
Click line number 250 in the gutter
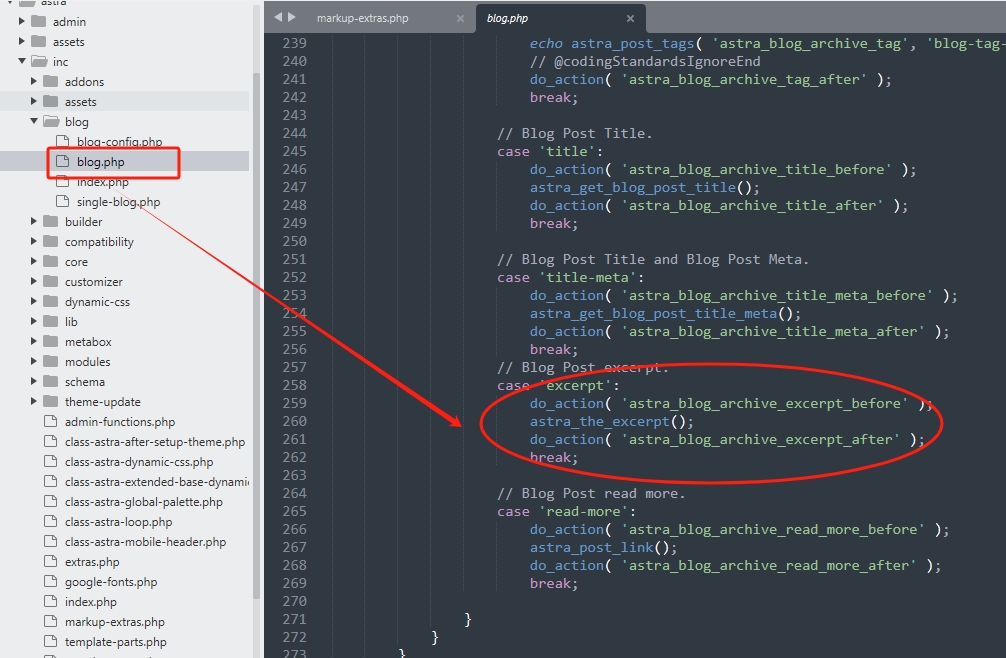pos(294,241)
